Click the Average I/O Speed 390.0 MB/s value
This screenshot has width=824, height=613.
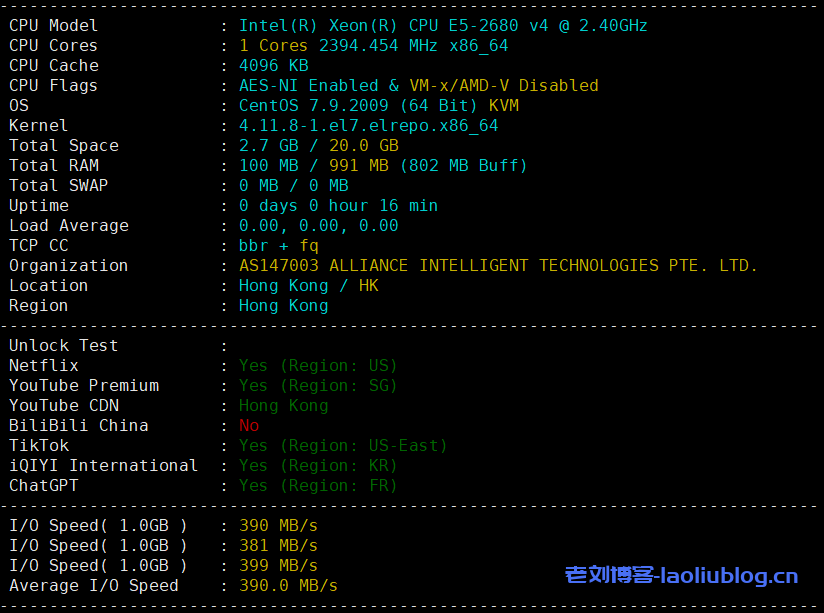[288, 585]
